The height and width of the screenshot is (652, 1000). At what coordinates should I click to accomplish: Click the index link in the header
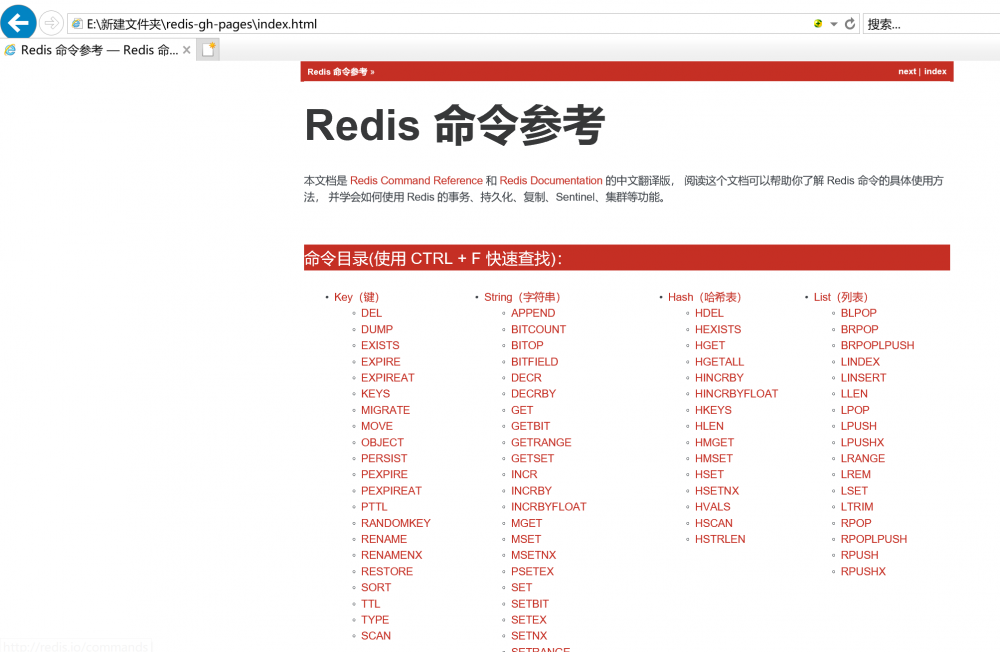tap(935, 71)
